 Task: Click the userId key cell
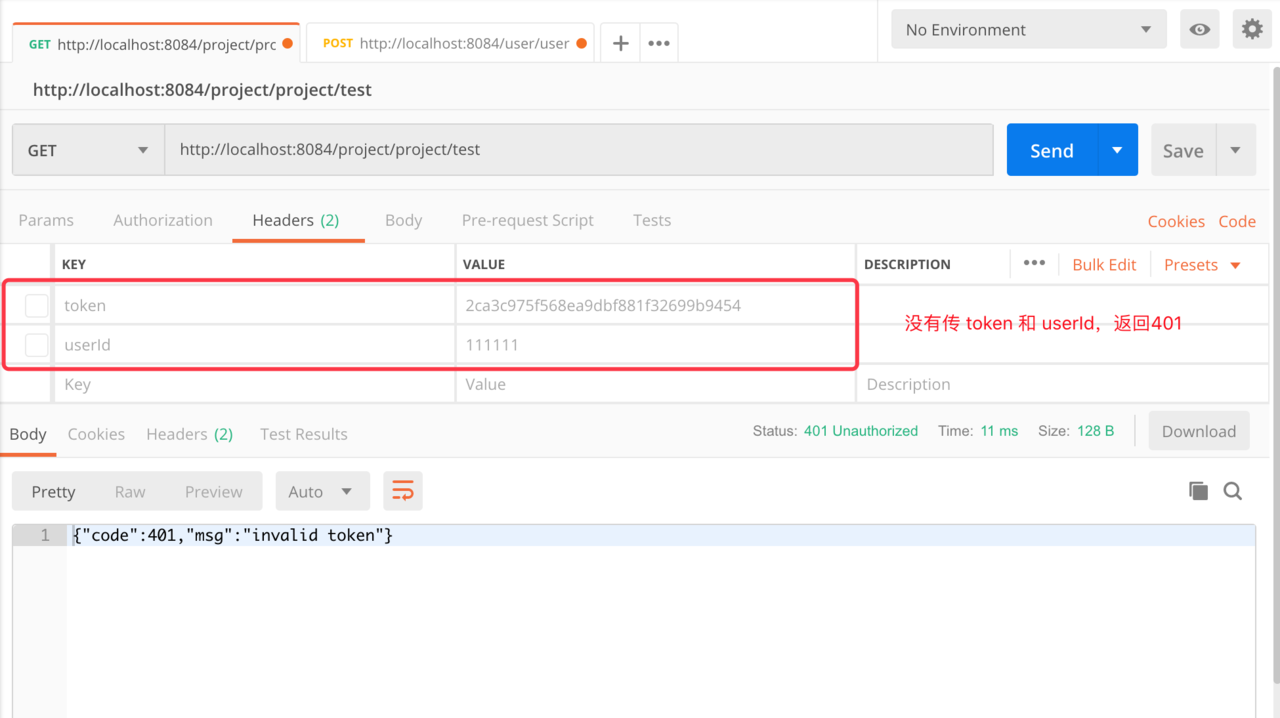tap(254, 345)
